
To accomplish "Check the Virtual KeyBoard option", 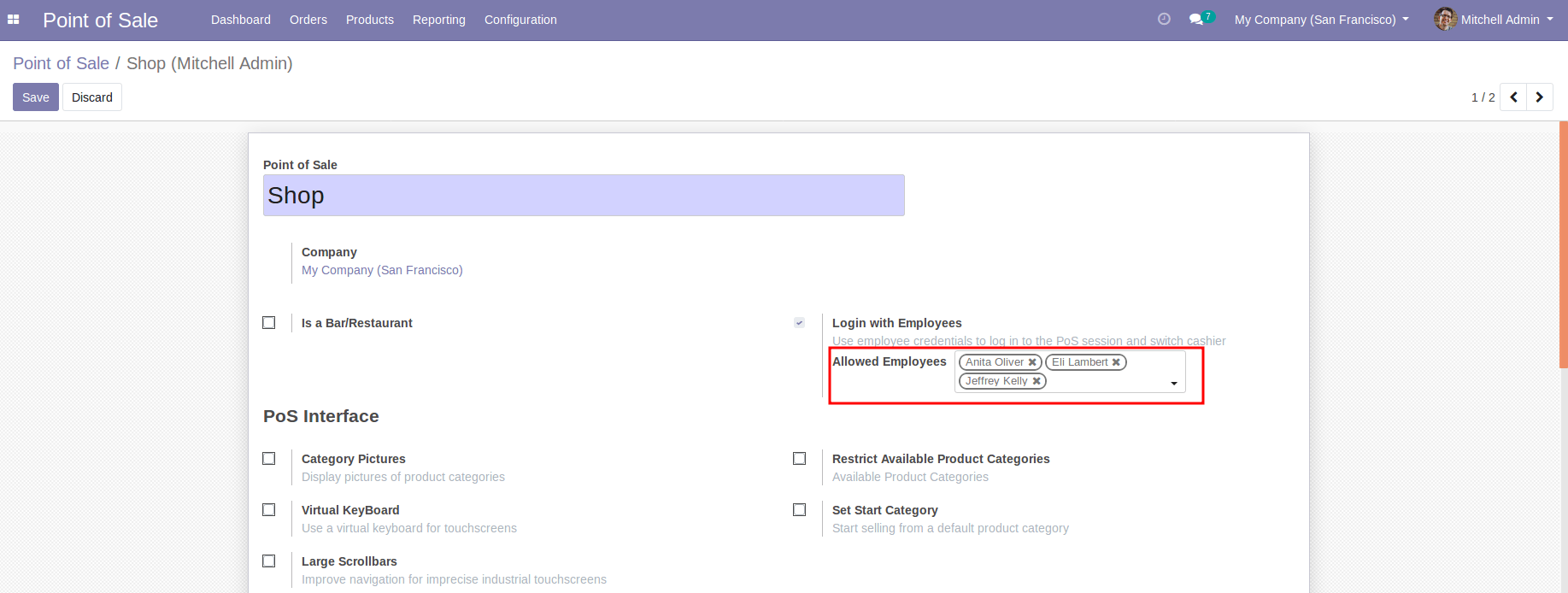I will pos(269,510).
